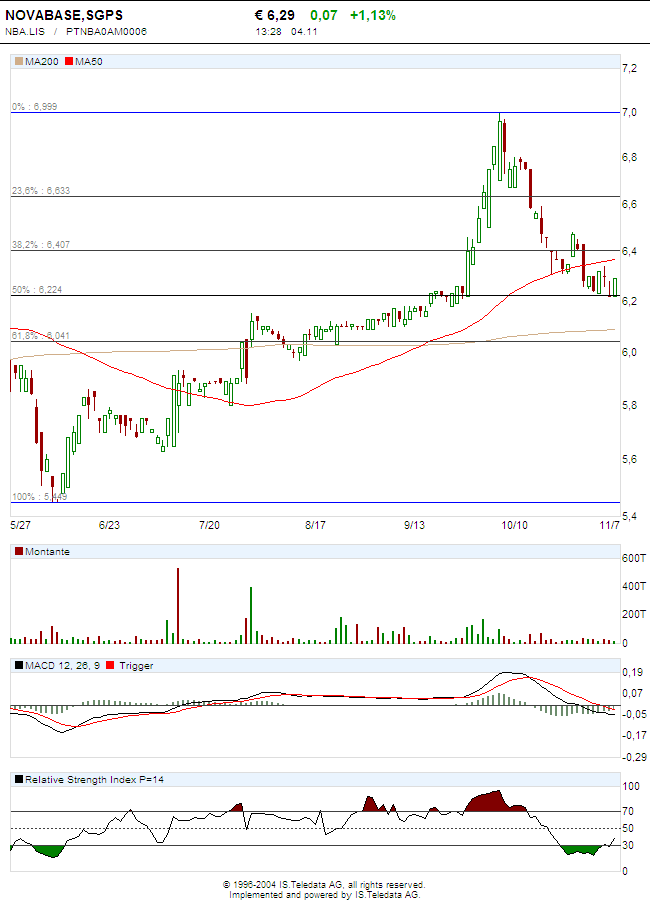Click the 50 RSI axis label
The height and width of the screenshot is (900, 650).
pos(628,828)
